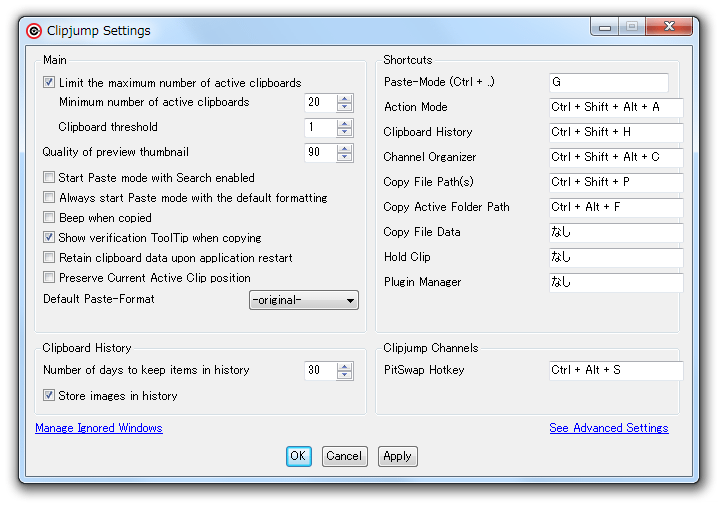Image resolution: width=721 pixels, height=507 pixels.
Task: Close the Clipjump Settings window
Action: (669, 27)
